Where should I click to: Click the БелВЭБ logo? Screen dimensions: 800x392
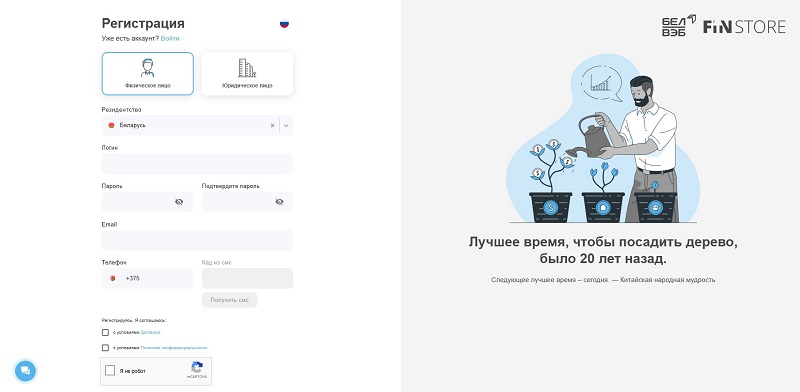pos(679,26)
